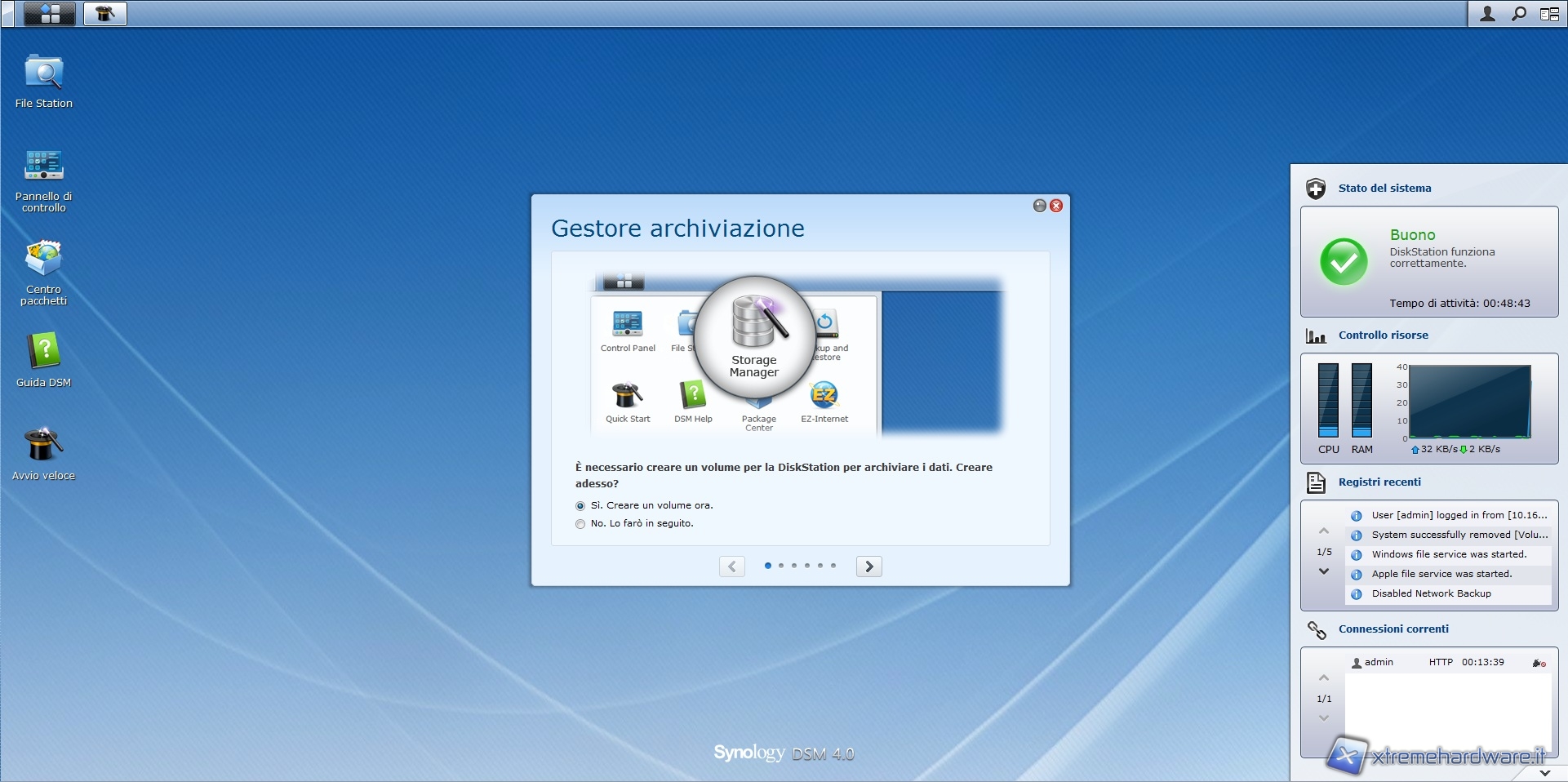Open the main menu grid button
This screenshot has width=1568, height=782.
coord(50,14)
